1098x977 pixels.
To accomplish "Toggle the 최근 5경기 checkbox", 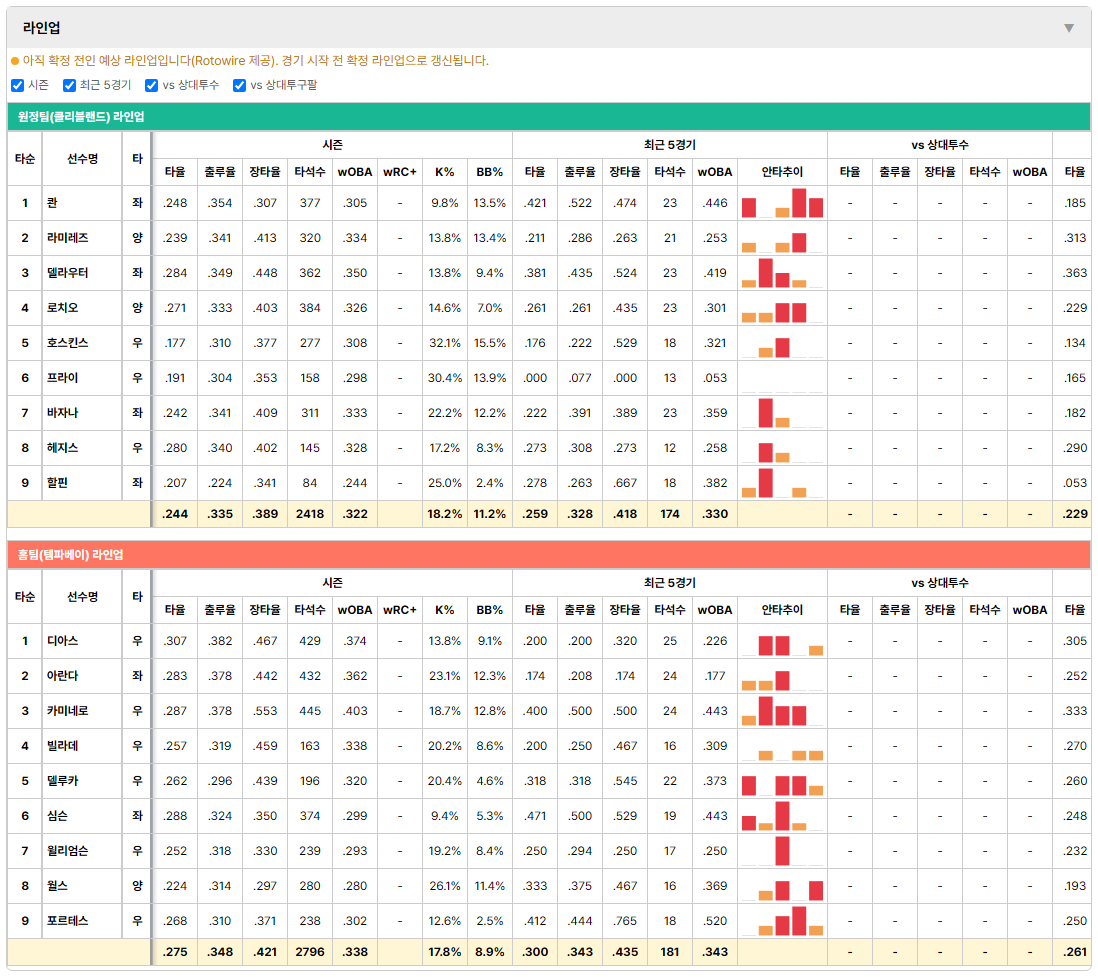I will point(69,85).
